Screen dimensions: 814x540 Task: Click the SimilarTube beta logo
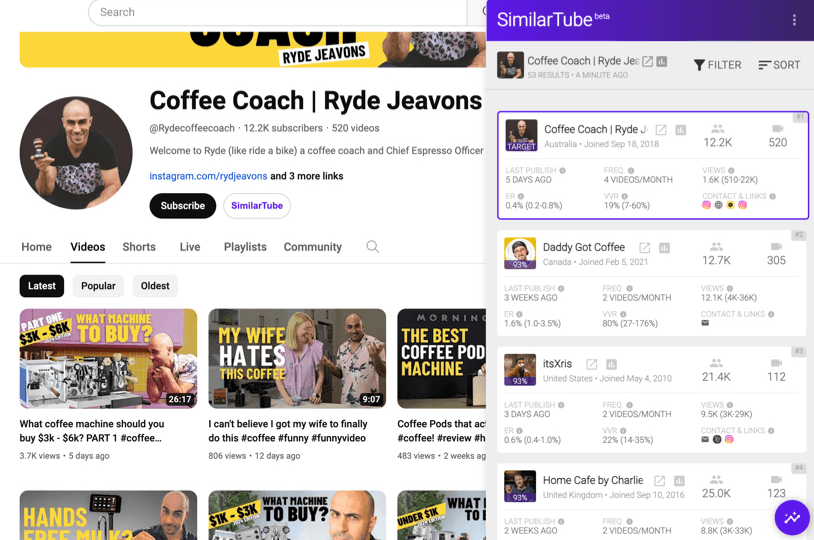point(553,20)
